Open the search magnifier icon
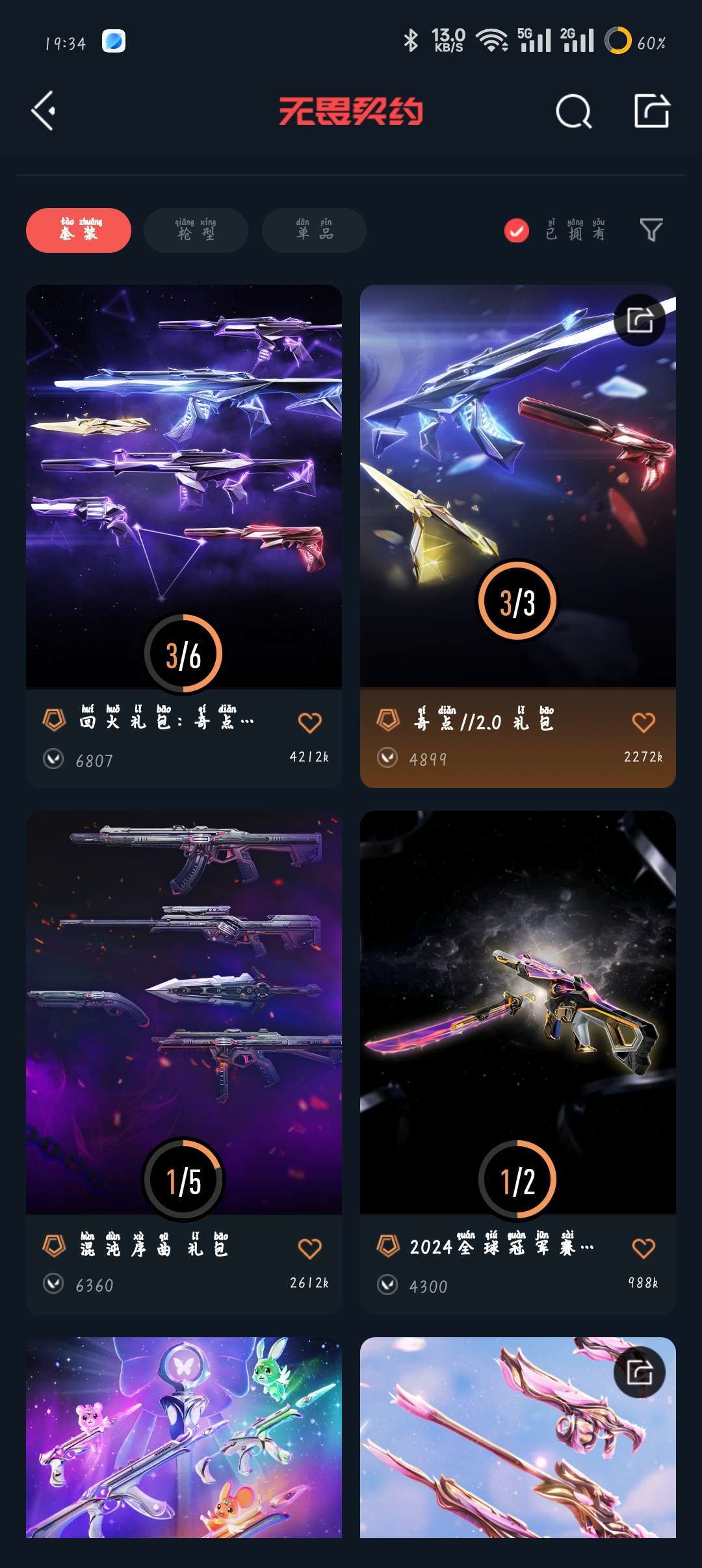The height and width of the screenshot is (1568, 702). click(574, 111)
